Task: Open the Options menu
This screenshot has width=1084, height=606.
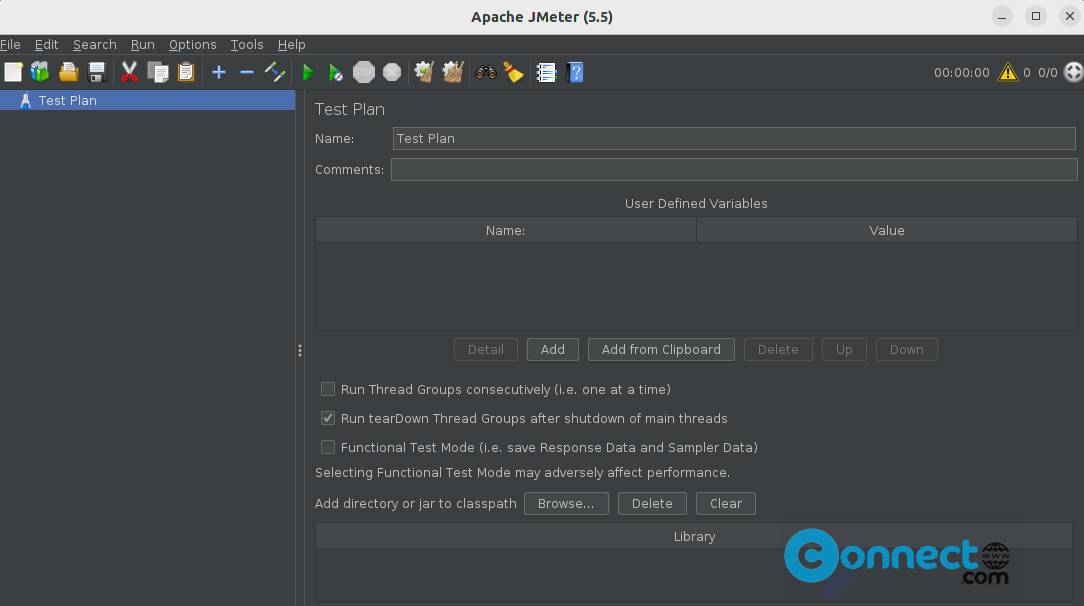Action: (192, 44)
